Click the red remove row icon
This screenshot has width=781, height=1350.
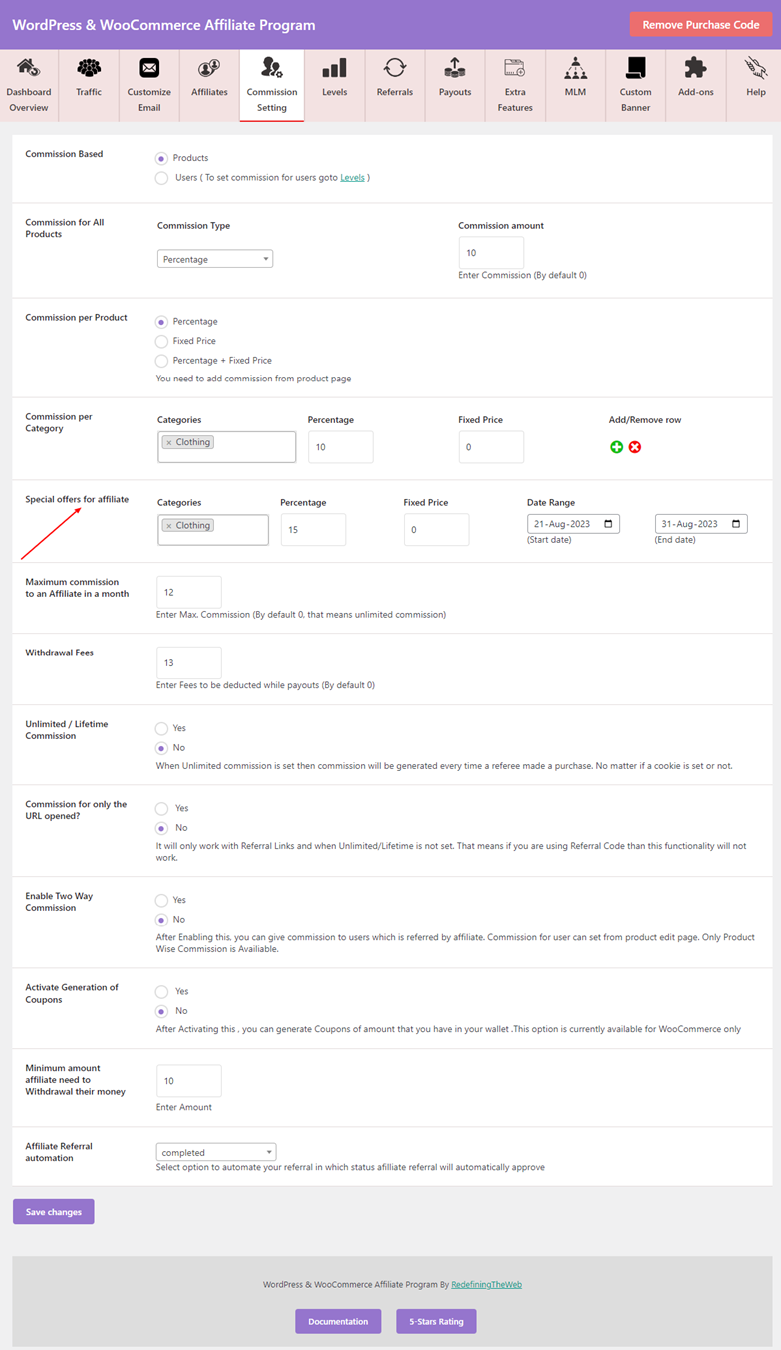click(x=635, y=447)
